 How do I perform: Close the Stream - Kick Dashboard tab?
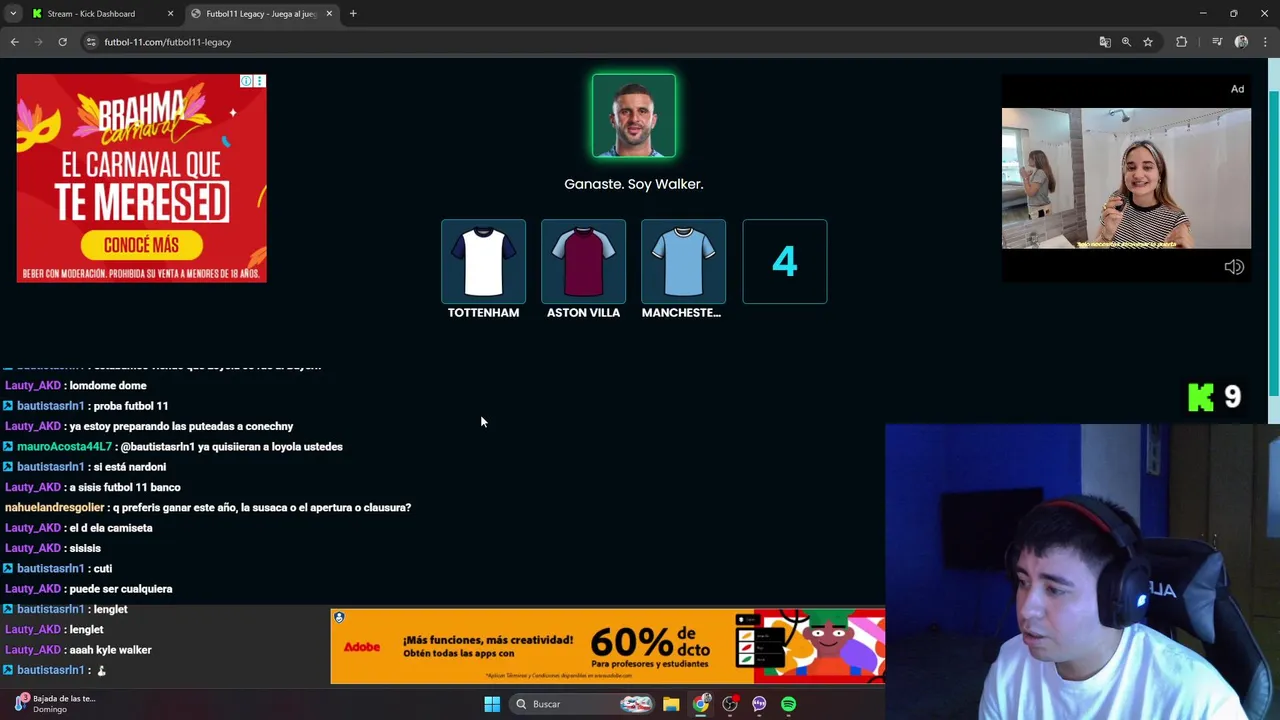click(x=170, y=14)
